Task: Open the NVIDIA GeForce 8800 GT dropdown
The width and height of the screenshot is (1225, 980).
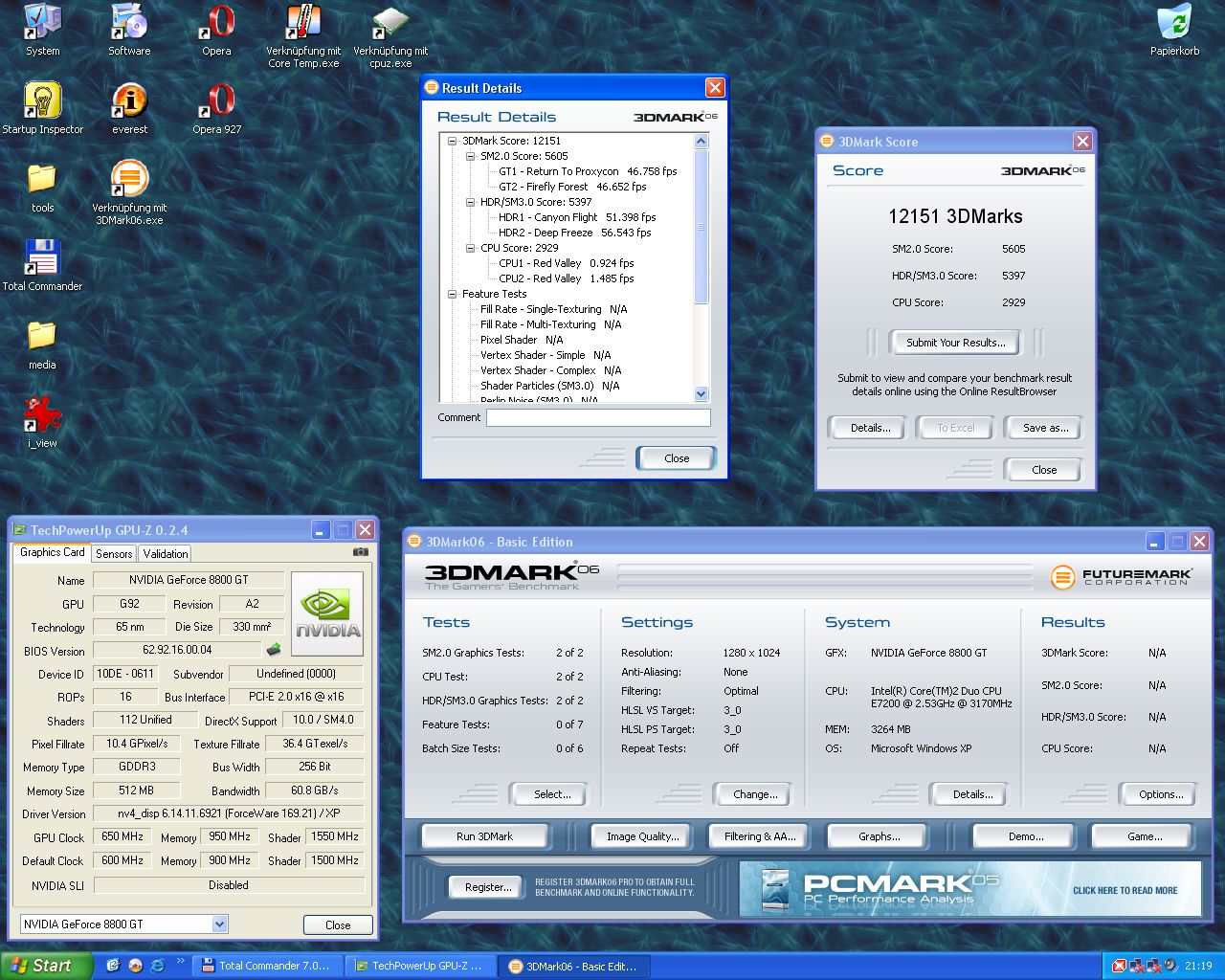Action: point(219,924)
